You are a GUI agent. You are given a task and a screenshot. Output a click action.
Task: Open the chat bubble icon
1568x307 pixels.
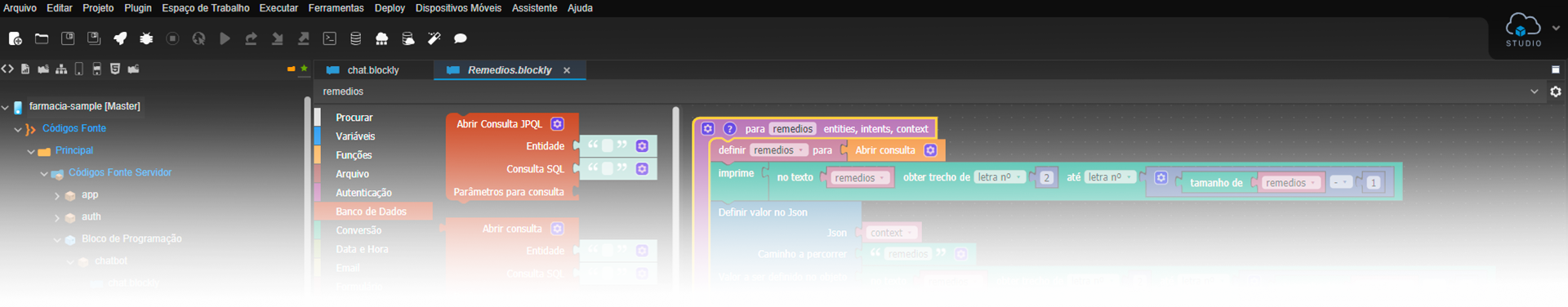click(x=460, y=38)
